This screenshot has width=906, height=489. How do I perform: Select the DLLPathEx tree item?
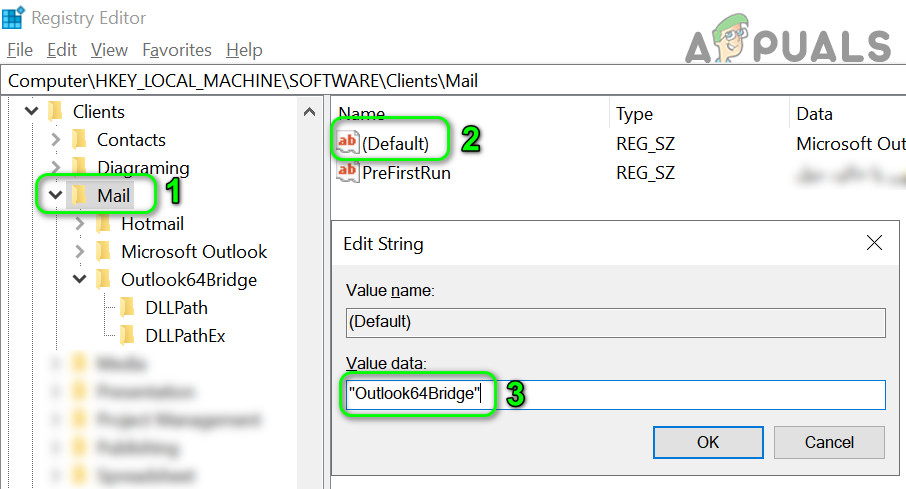coord(185,336)
